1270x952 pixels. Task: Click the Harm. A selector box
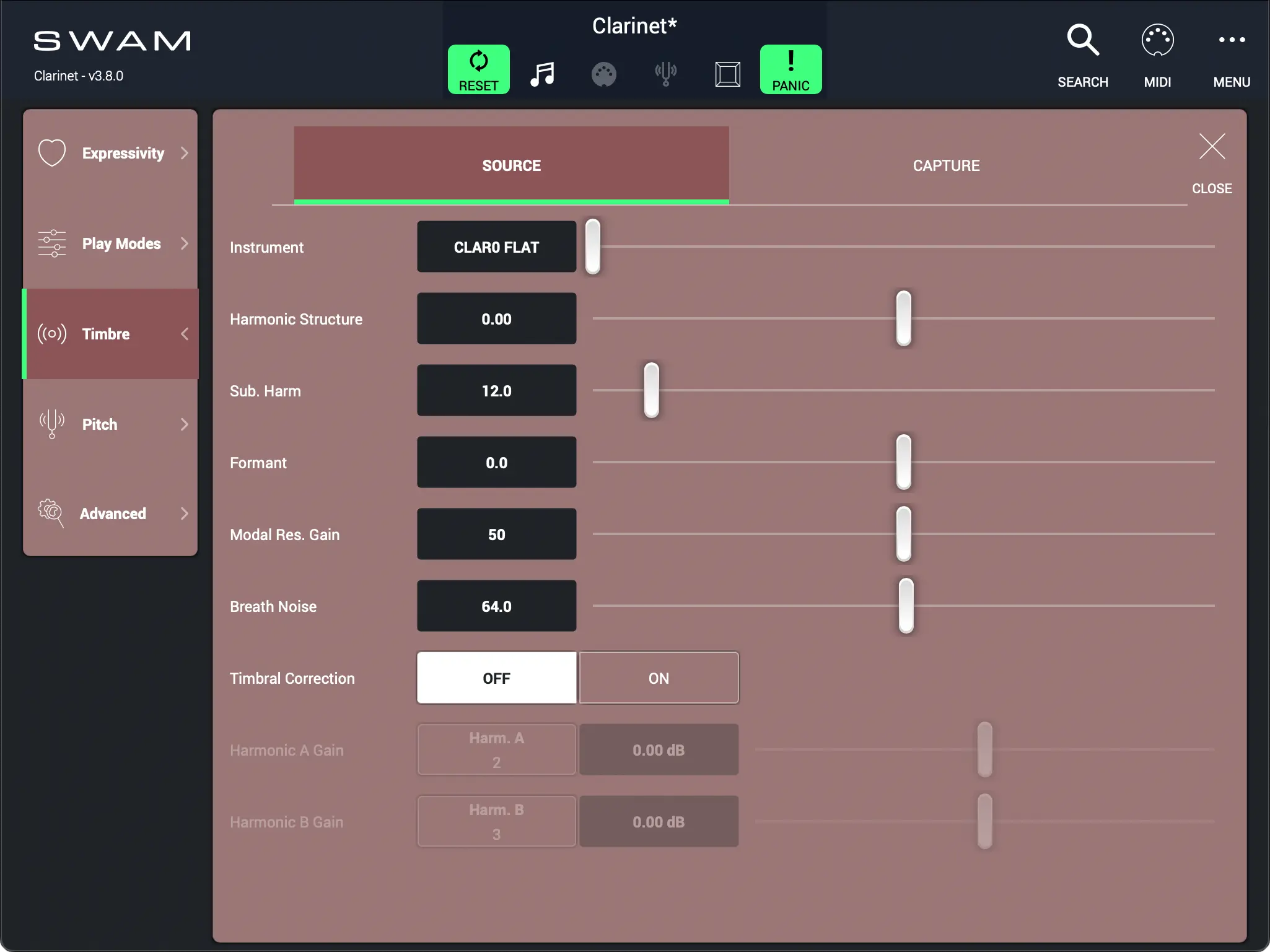point(496,749)
